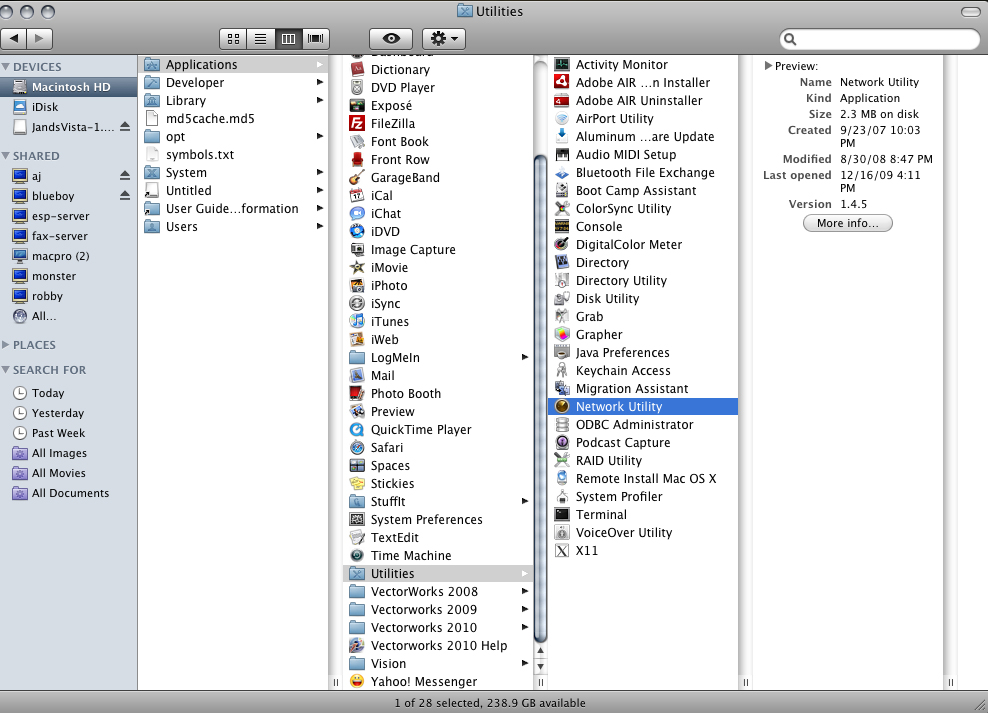The width and height of the screenshot is (988, 713).
Task: Select Macintosh HD in the sidebar
Action: click(x=70, y=87)
